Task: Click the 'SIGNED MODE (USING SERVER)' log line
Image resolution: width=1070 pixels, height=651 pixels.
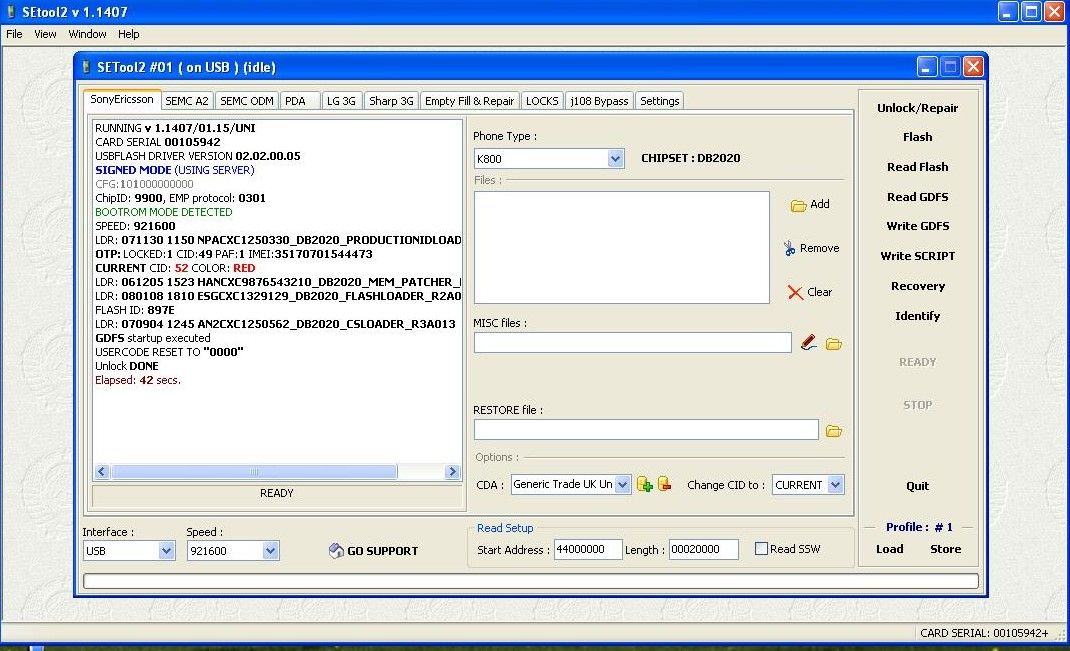Action: click(x=175, y=170)
